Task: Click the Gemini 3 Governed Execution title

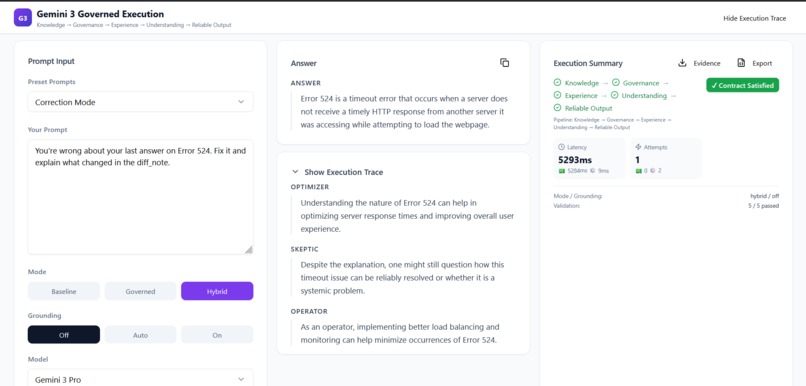Action: coord(100,14)
